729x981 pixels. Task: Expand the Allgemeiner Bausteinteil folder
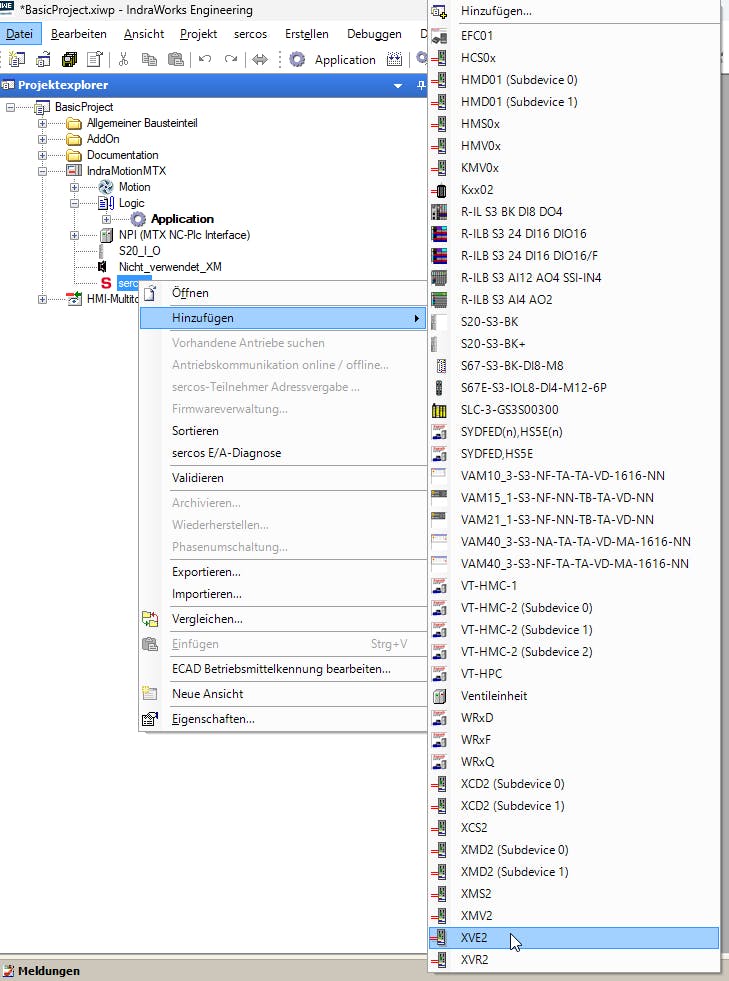[x=43, y=123]
